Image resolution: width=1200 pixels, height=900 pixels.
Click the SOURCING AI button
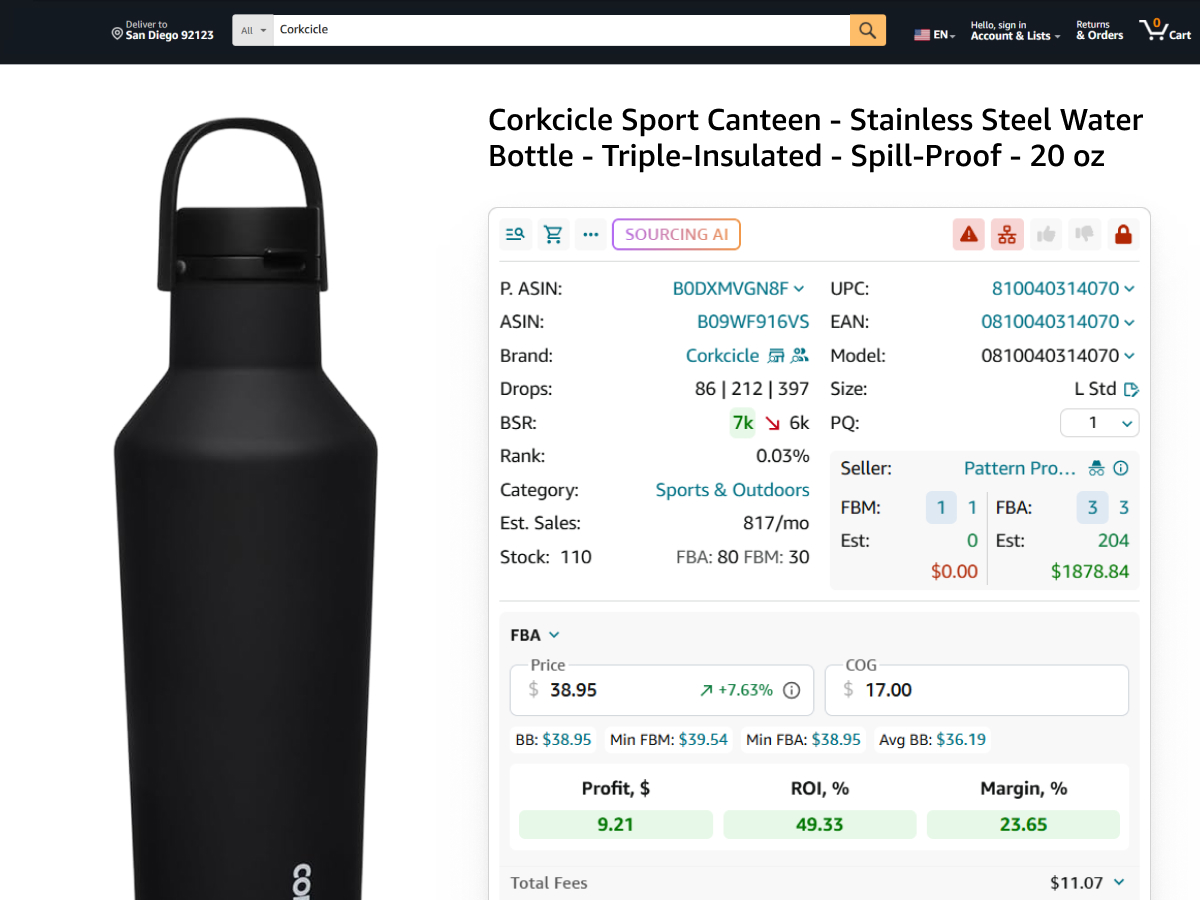click(x=676, y=235)
